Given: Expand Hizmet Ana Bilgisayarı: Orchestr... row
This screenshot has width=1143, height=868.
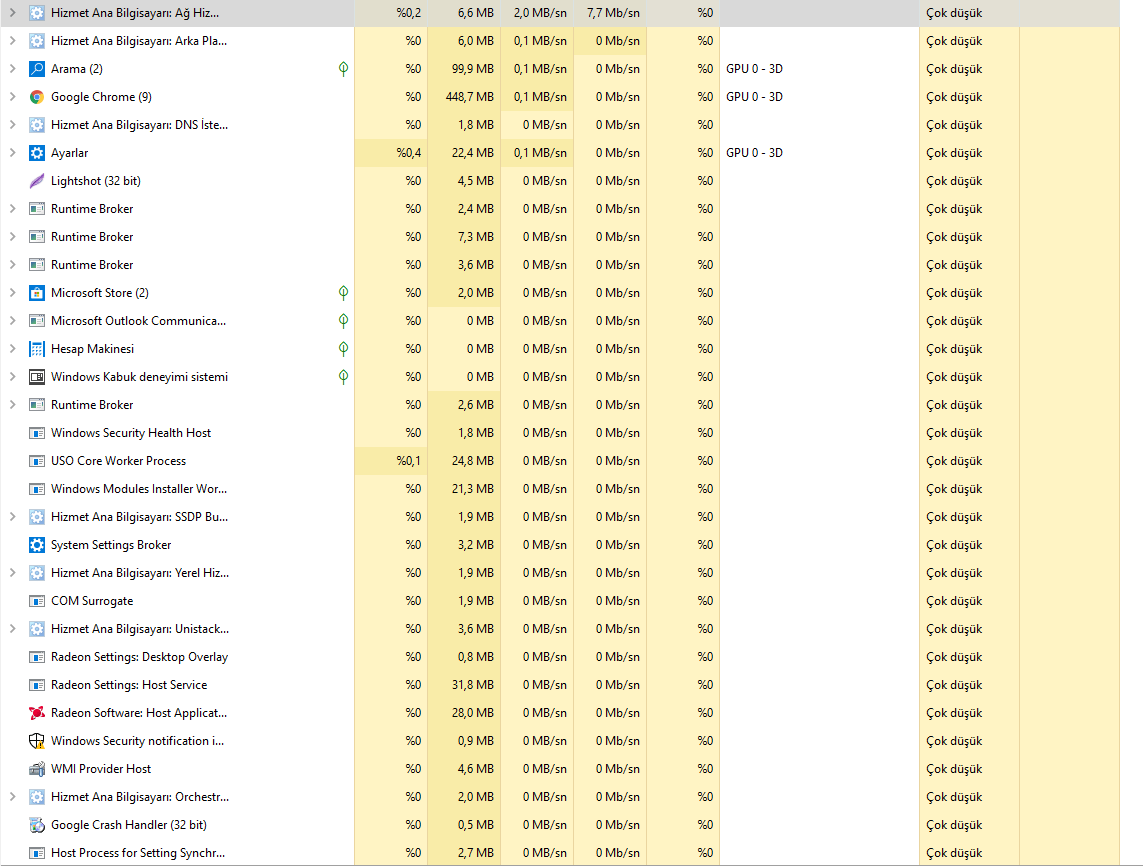Looking at the screenshot, I should point(12,797).
